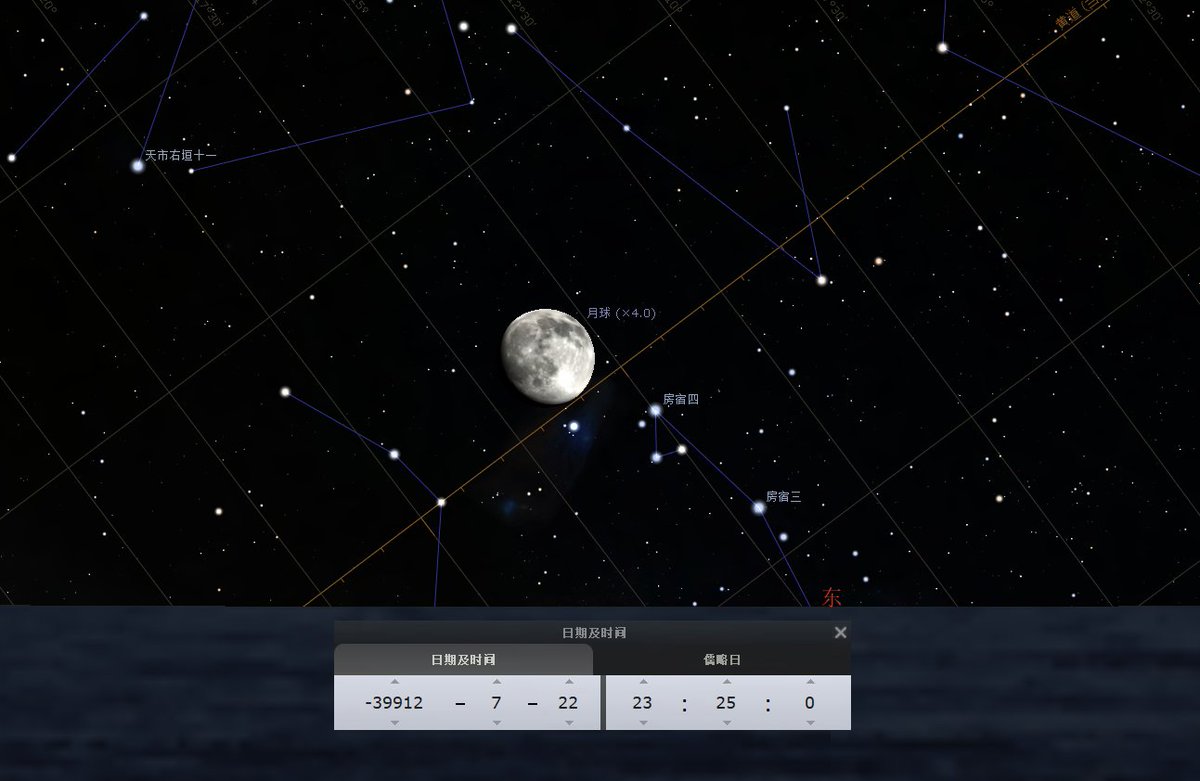Image resolution: width=1200 pixels, height=781 pixels.
Task: Increase the month value 7
Action: [496, 682]
